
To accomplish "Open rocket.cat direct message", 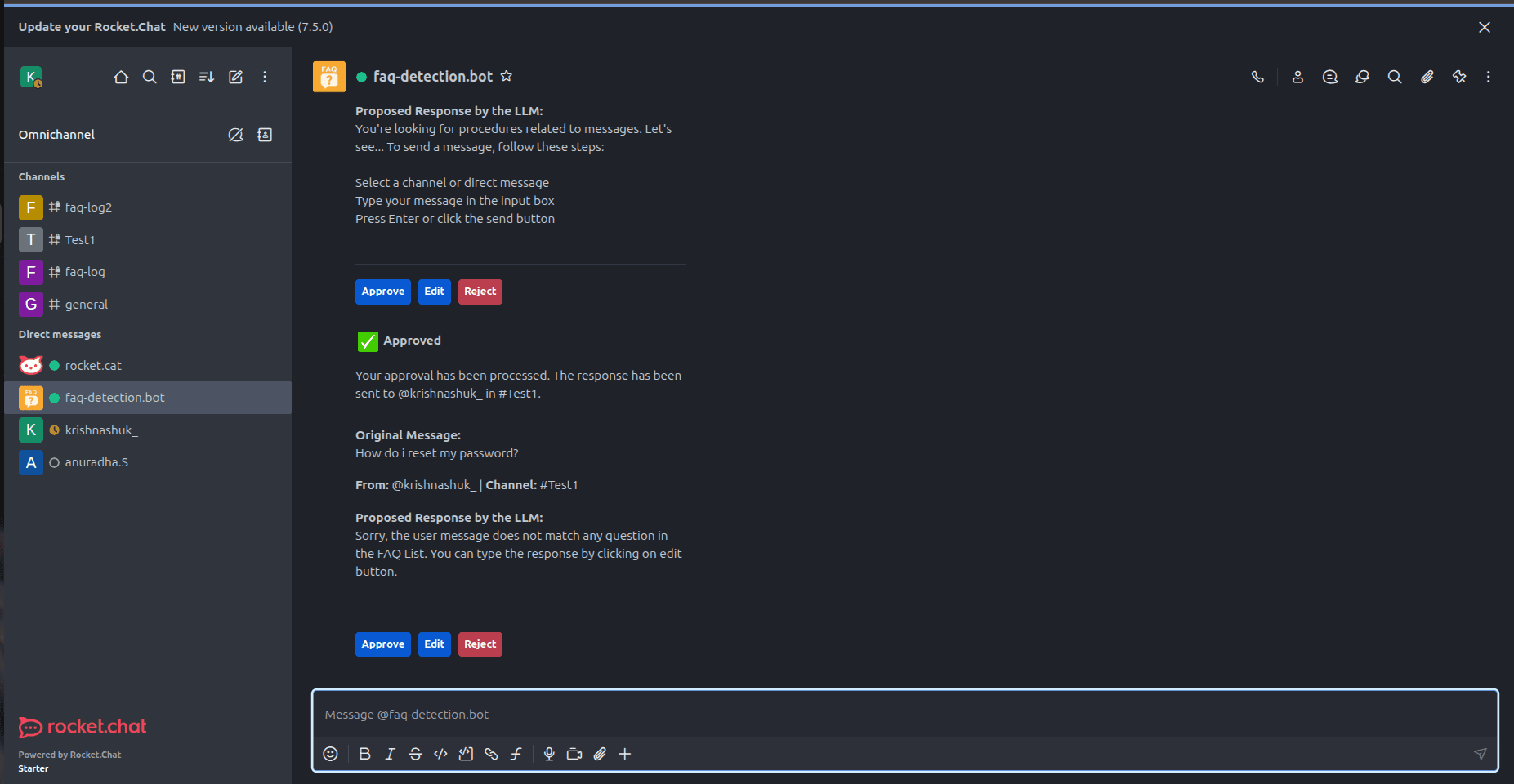I will click(x=148, y=365).
